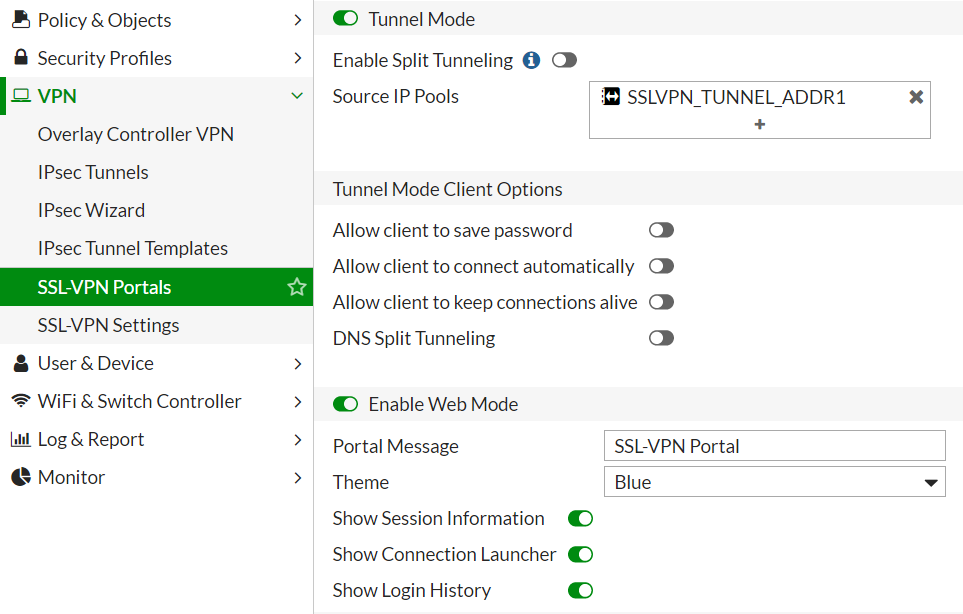The width and height of the screenshot is (963, 614).
Task: Disable Show Login History switch
Action: coord(580,590)
